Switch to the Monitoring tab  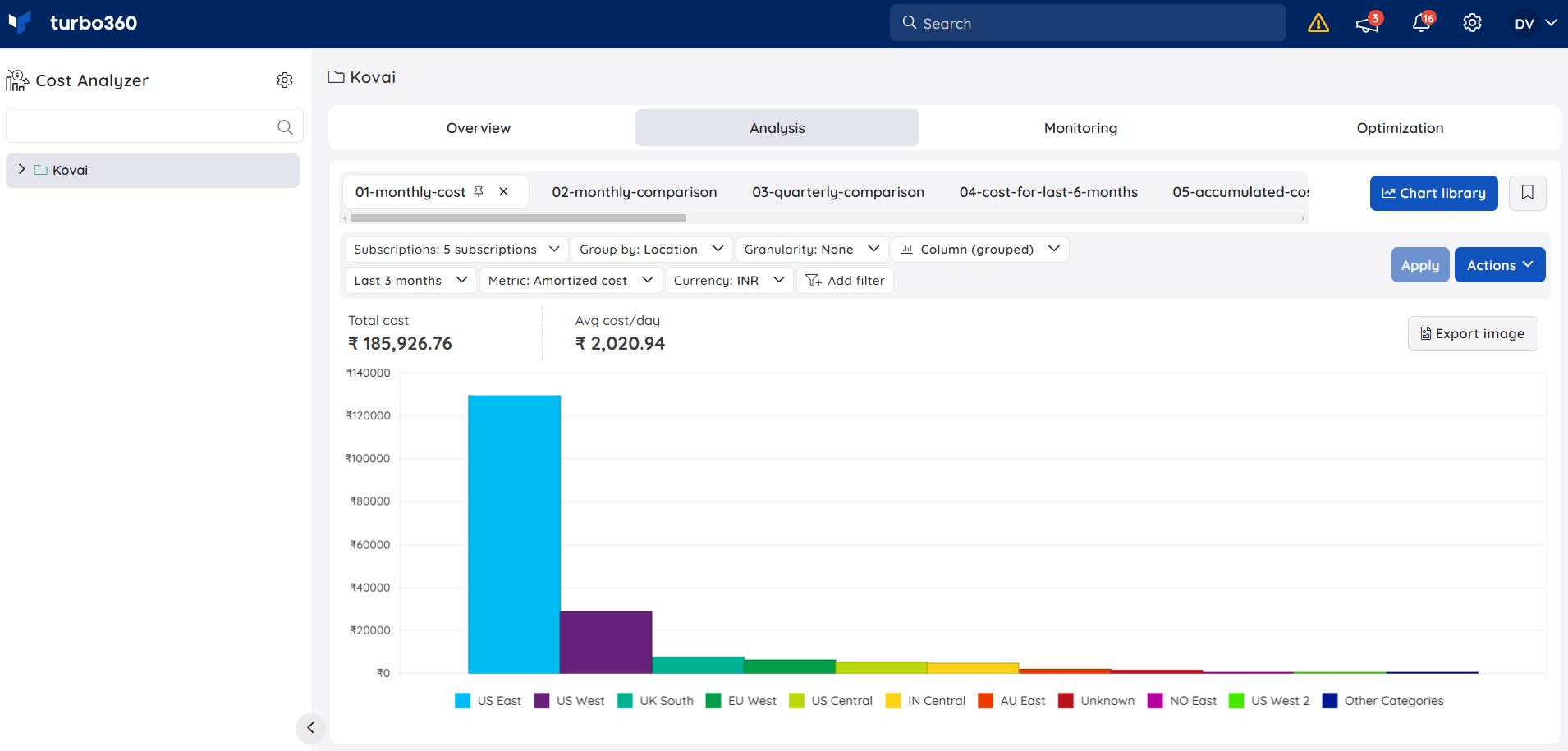tap(1080, 128)
